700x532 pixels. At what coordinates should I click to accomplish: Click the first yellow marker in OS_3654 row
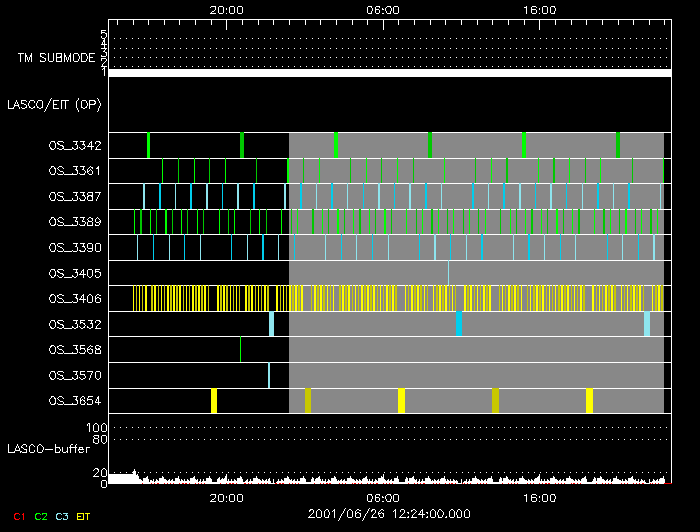214,400
